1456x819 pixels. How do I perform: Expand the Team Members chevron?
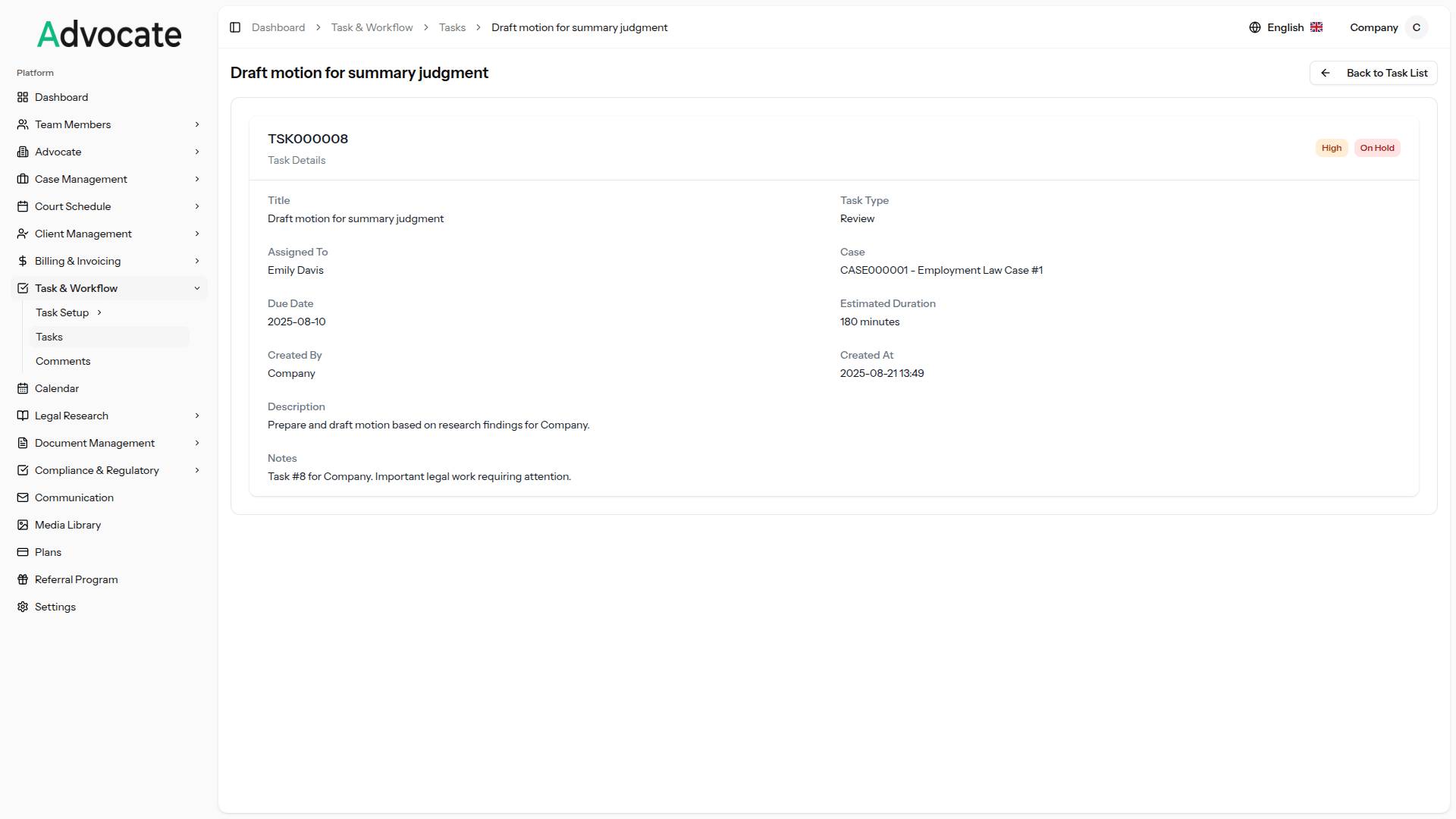coord(197,124)
